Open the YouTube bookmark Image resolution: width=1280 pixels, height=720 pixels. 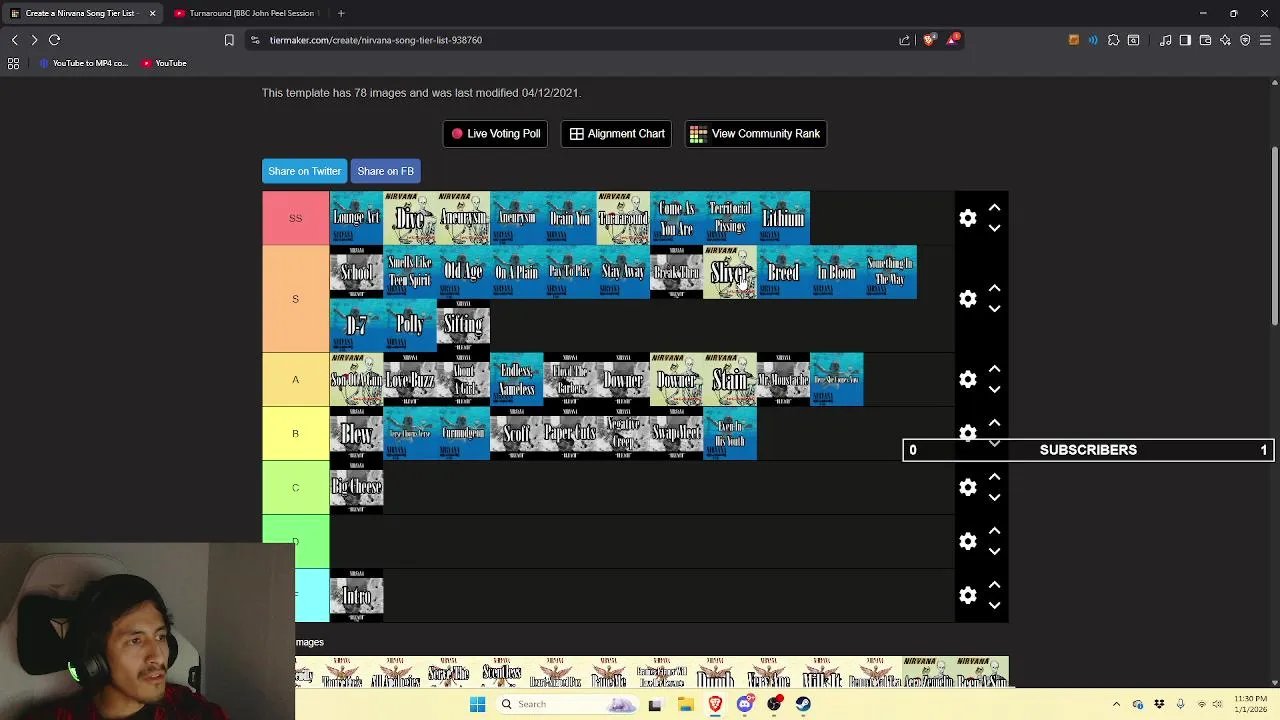(164, 63)
